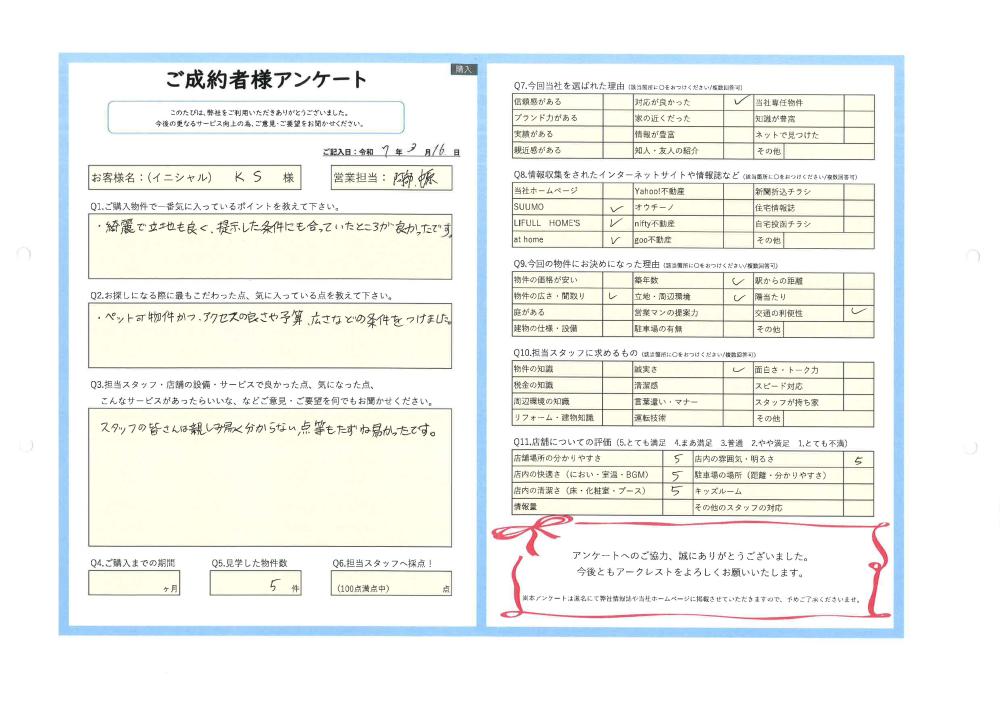The width and height of the screenshot is (1000, 706).
Task: Click the 店内の雰囲気・明るさ rating cell
Action: click(x=859, y=459)
